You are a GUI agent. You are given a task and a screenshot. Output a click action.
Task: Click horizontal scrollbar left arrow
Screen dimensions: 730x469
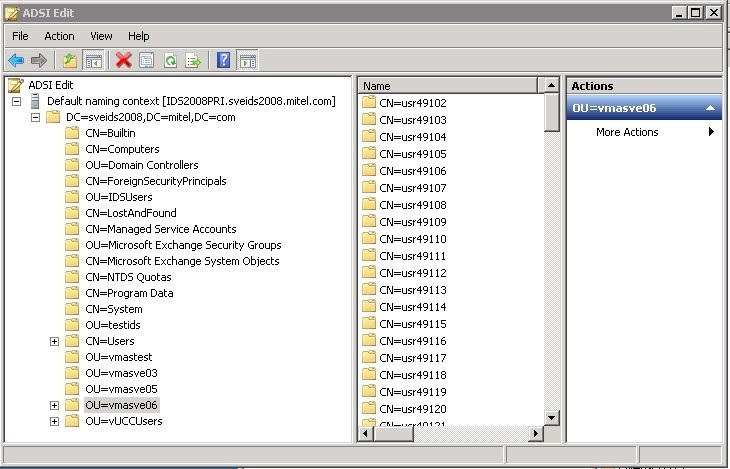click(x=365, y=434)
